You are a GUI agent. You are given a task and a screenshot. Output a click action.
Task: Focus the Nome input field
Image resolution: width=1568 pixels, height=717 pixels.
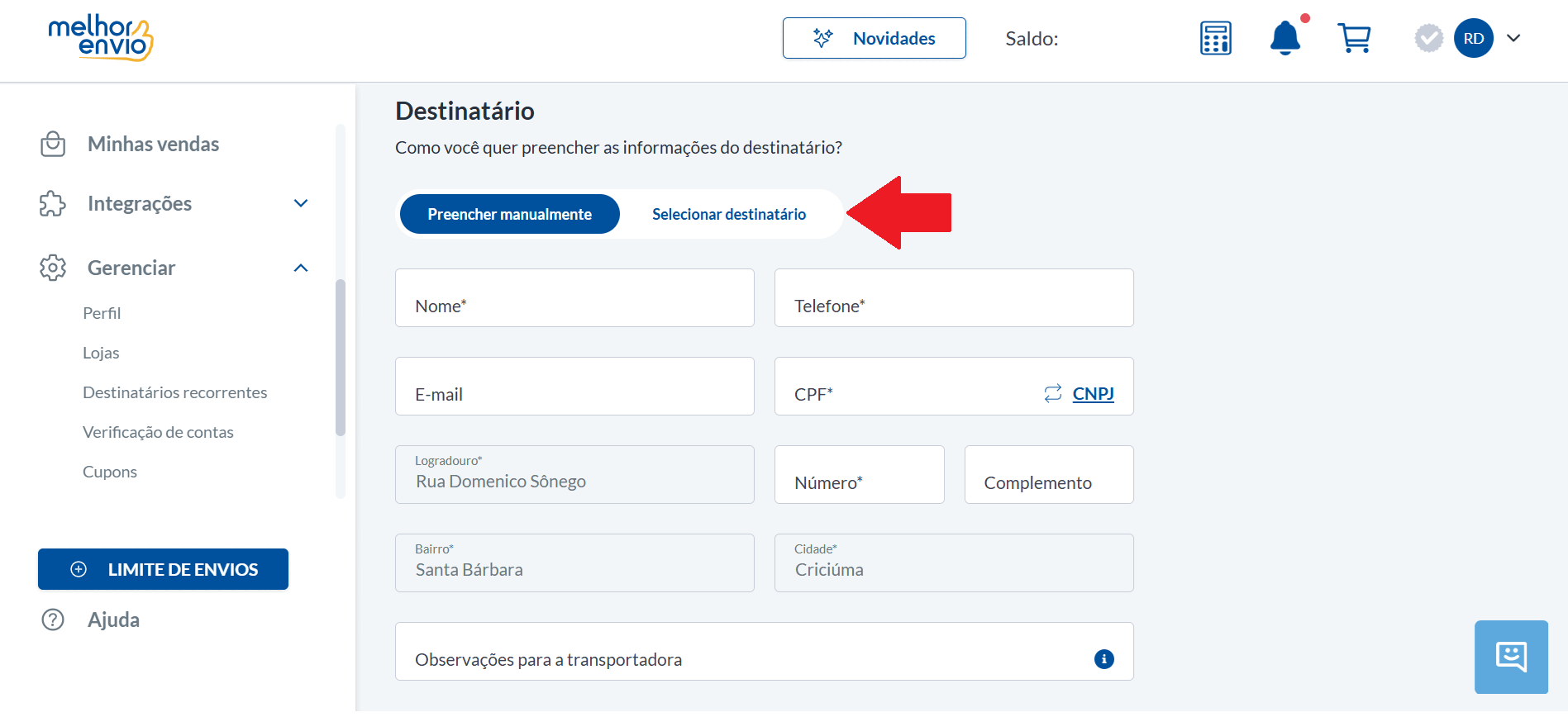[574, 297]
